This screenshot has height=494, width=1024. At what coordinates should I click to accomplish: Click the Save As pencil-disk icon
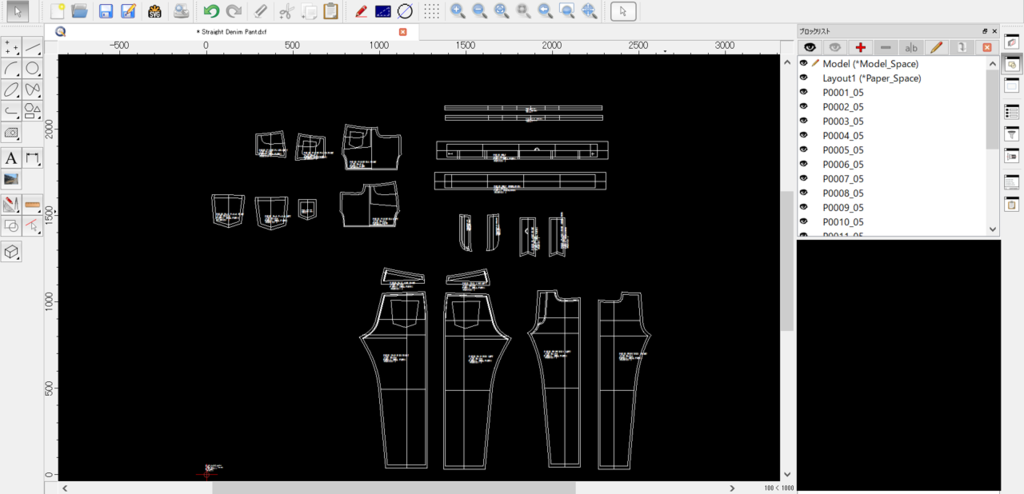pos(128,10)
